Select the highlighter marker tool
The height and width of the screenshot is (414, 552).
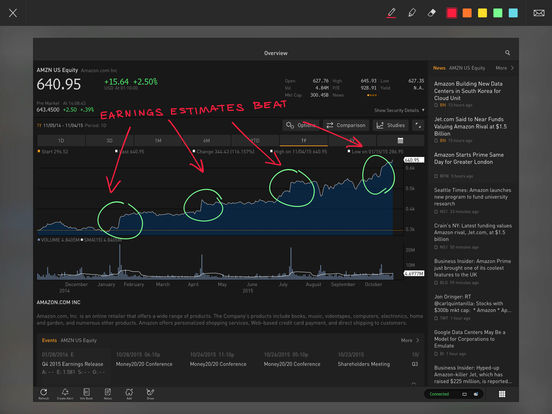pos(412,13)
